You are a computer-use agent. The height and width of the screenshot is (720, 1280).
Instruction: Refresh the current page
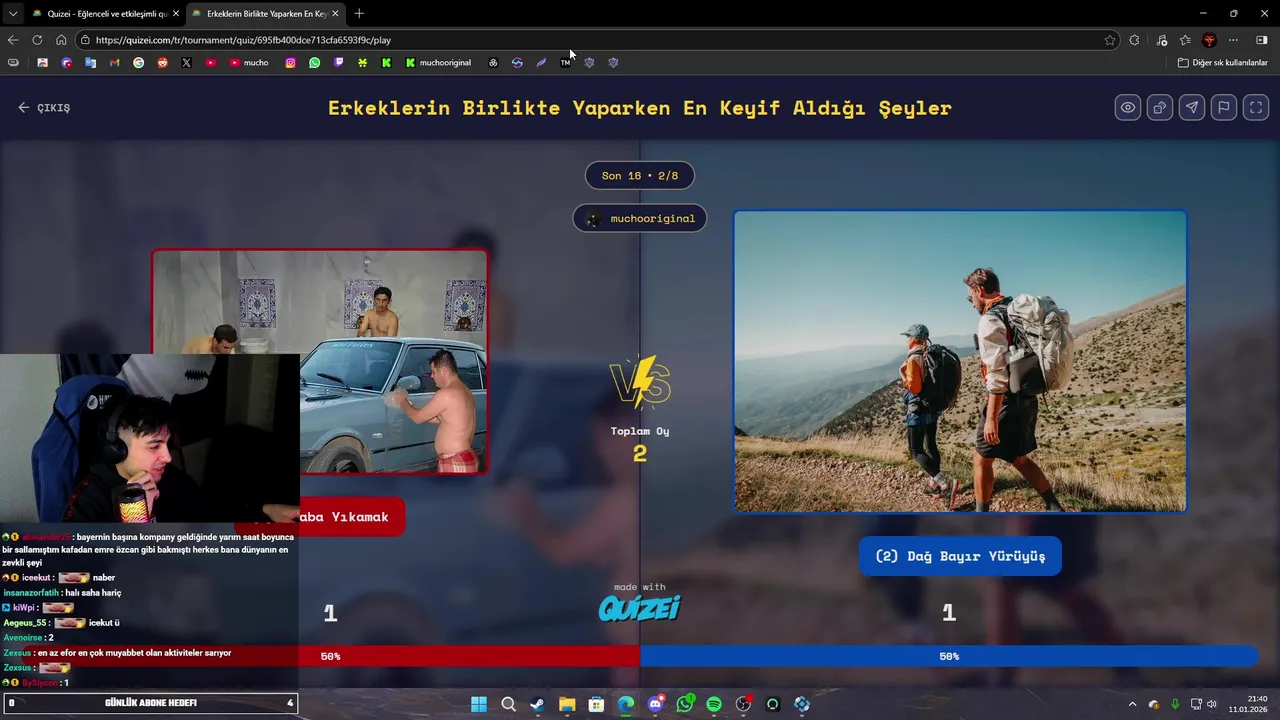tap(37, 40)
